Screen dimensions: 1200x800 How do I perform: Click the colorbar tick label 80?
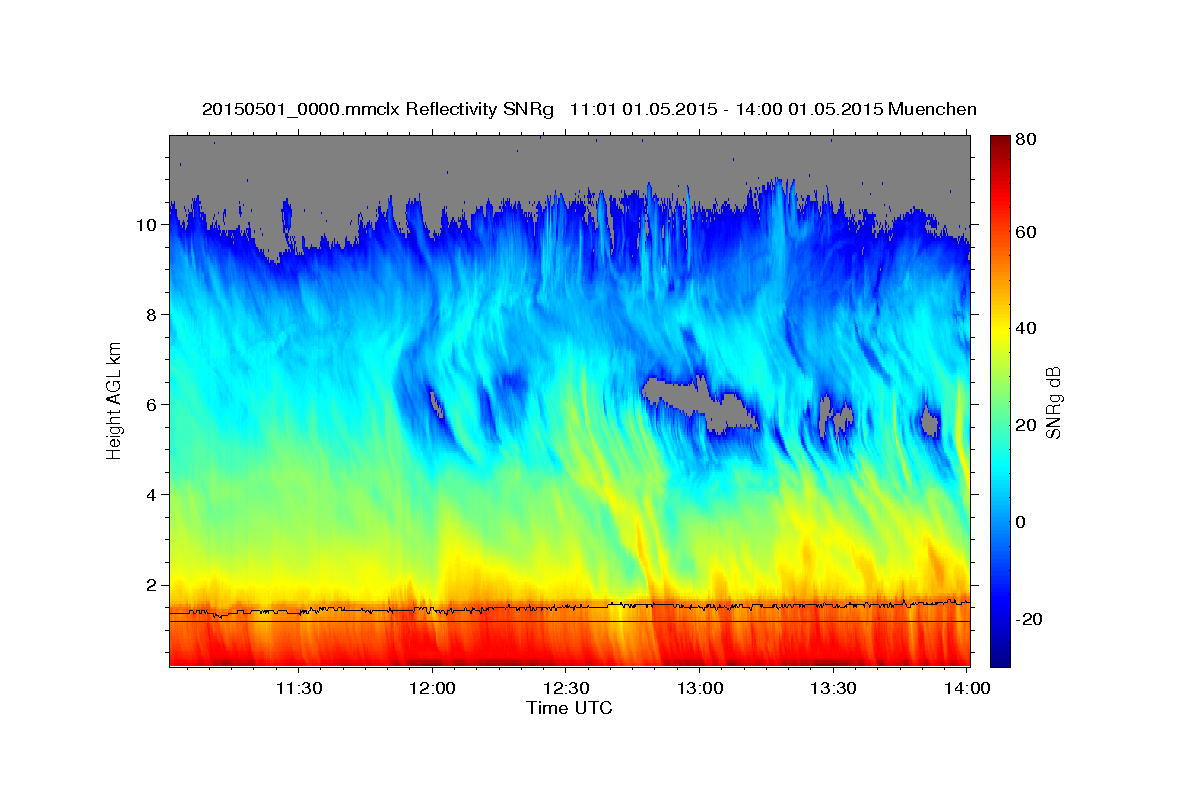[1025, 140]
